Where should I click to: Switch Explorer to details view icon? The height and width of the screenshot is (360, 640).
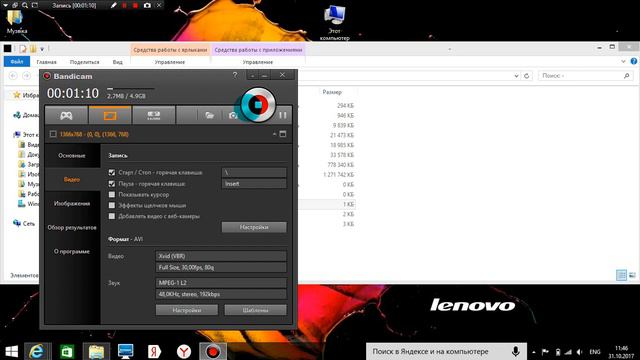click(621, 275)
